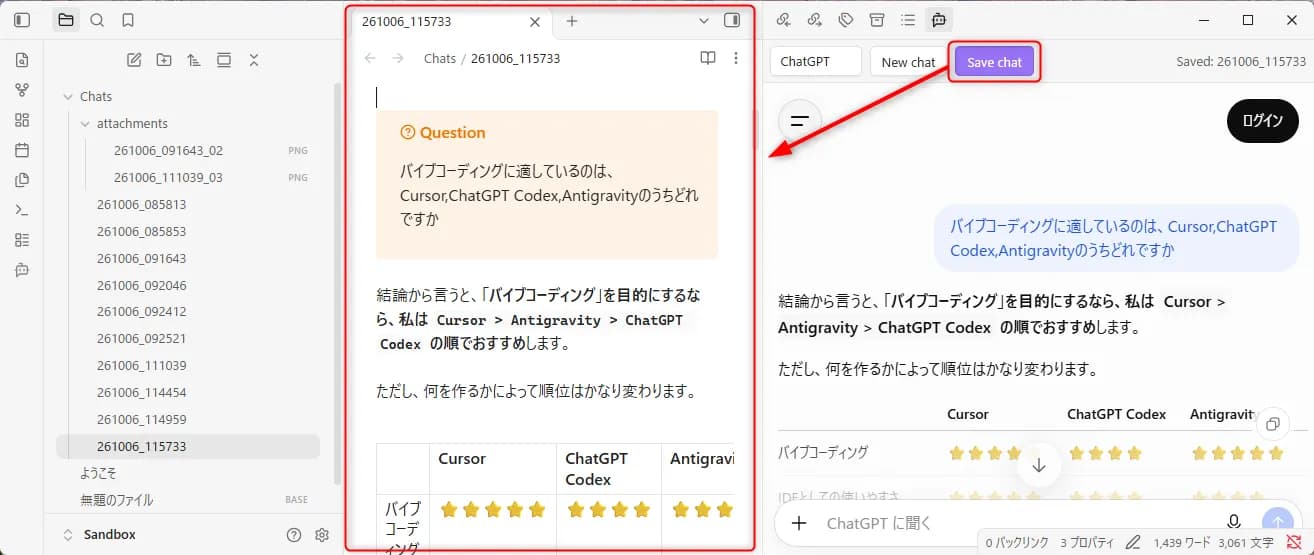Collapse all folders icon in explorer
The height and width of the screenshot is (555, 1314).
tap(254, 60)
